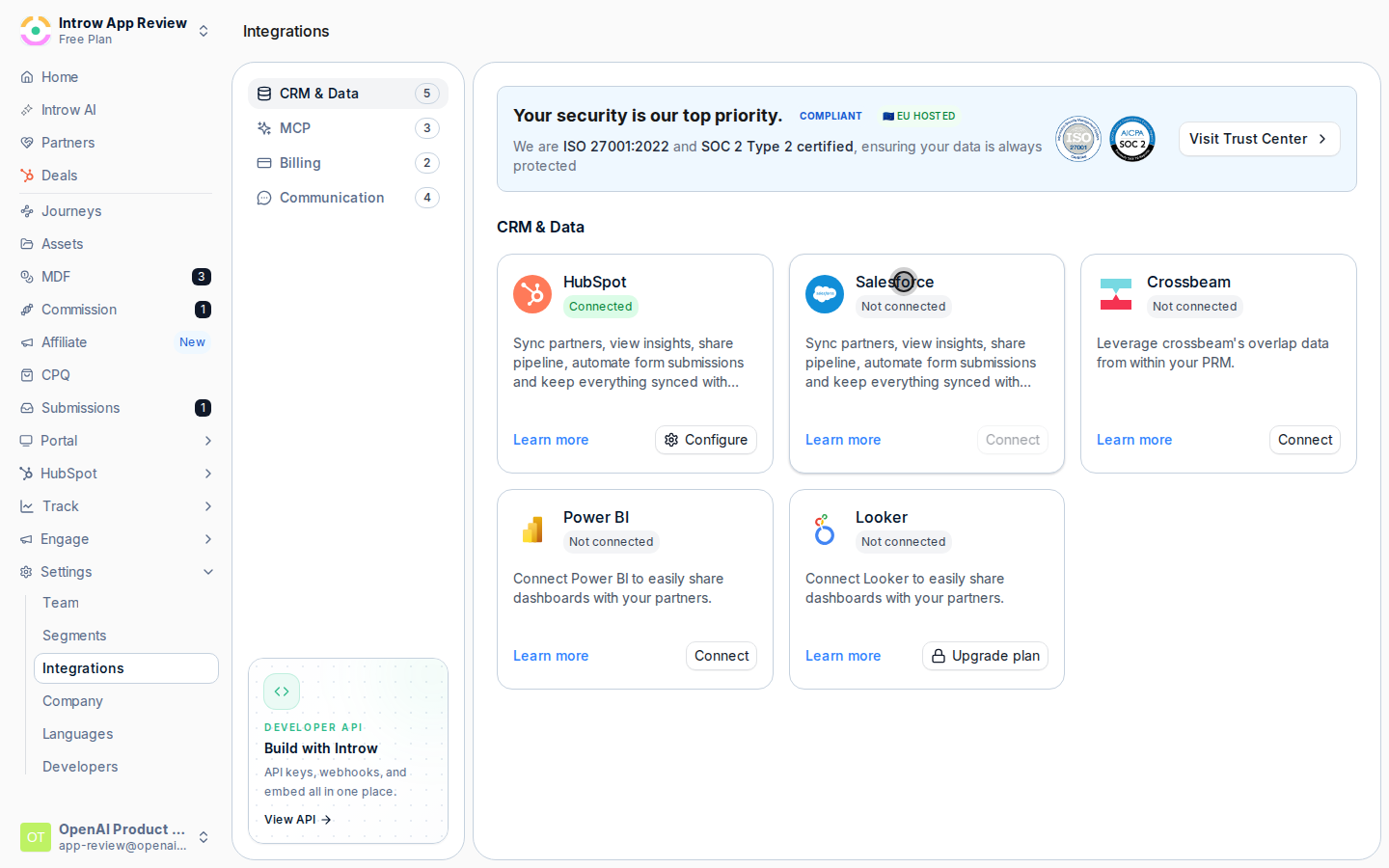Click the ISO 27001 certification badge
Screen dimensions: 1389x868
pos(1078,139)
